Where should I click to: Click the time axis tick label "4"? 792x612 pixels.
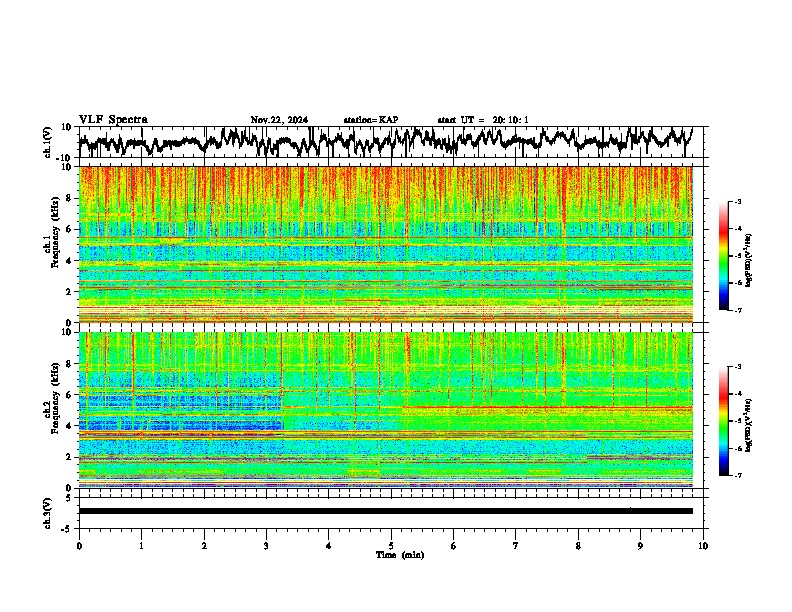tap(329, 546)
